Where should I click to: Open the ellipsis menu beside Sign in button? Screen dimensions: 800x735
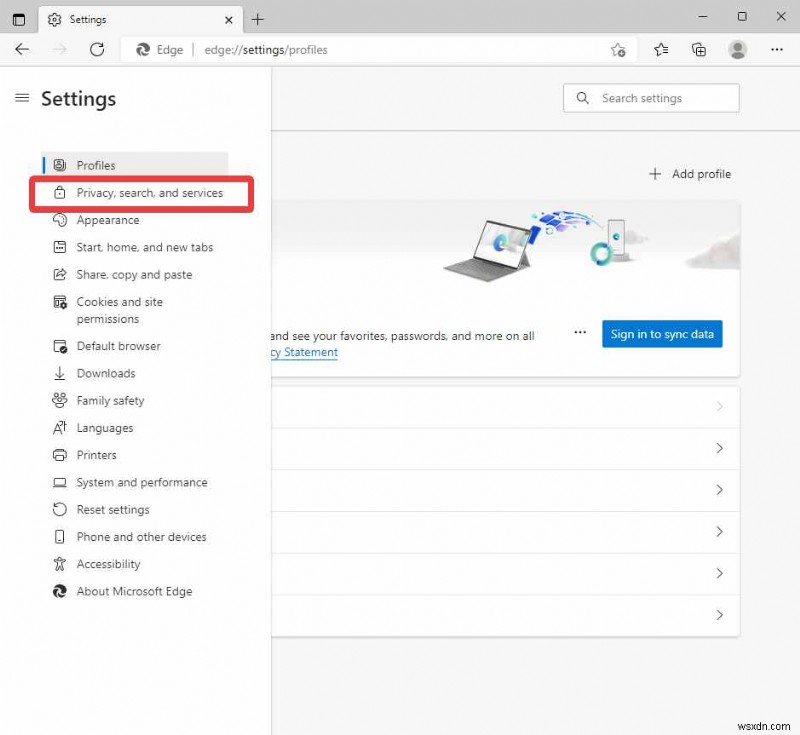tap(580, 333)
